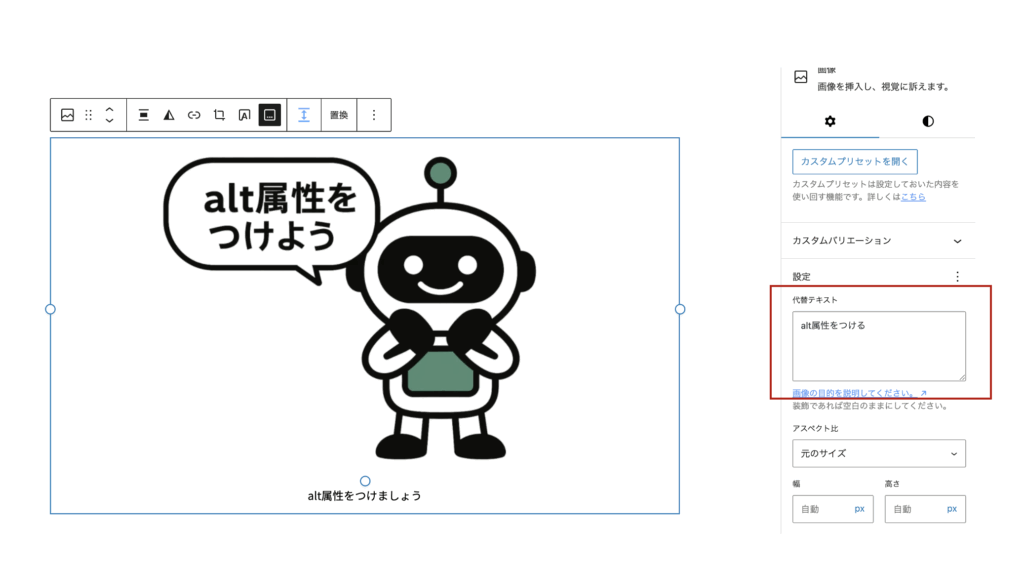Toggle the caption button in toolbar
The image size is (1024, 570).
tap(269, 115)
